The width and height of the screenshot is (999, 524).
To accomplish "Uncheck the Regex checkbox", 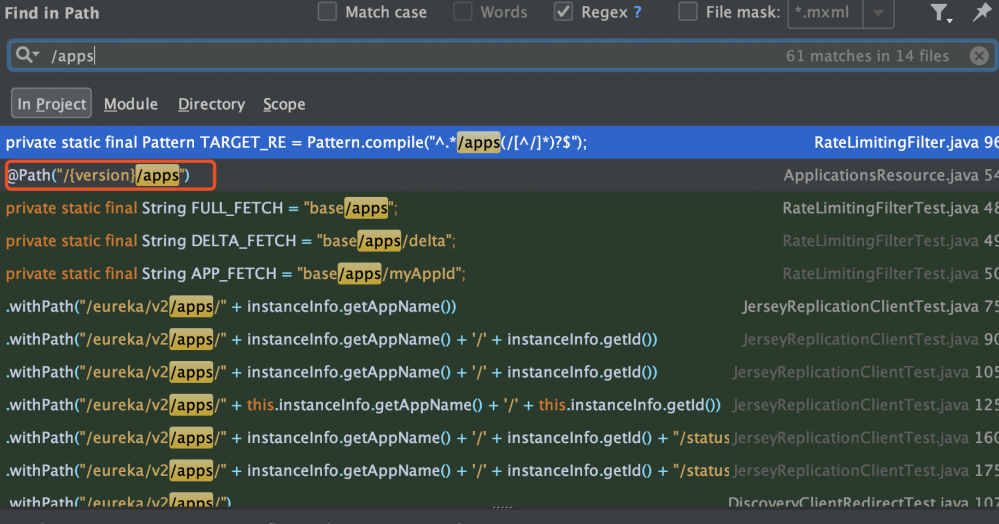I will click(x=564, y=13).
